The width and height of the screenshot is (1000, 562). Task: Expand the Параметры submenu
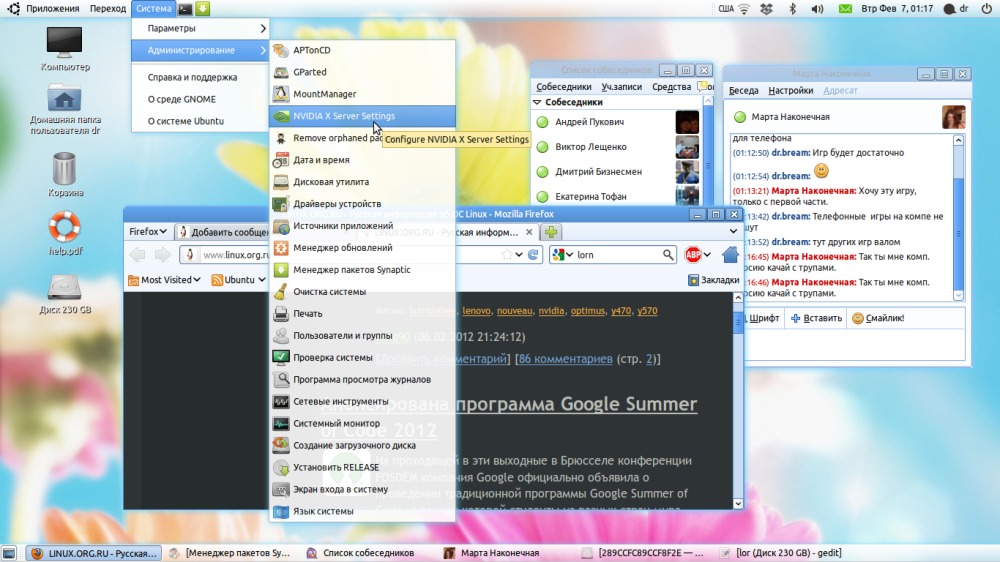coord(200,28)
